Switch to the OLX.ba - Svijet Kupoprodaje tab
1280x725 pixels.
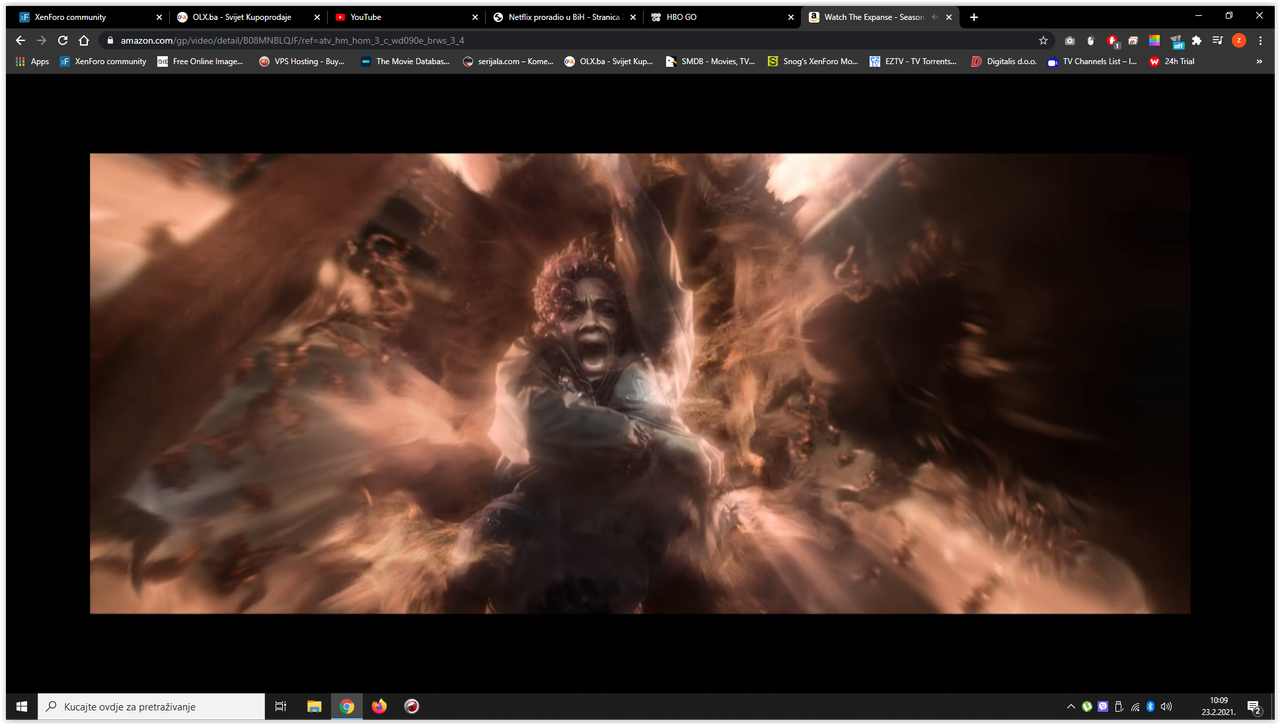[x=248, y=17]
